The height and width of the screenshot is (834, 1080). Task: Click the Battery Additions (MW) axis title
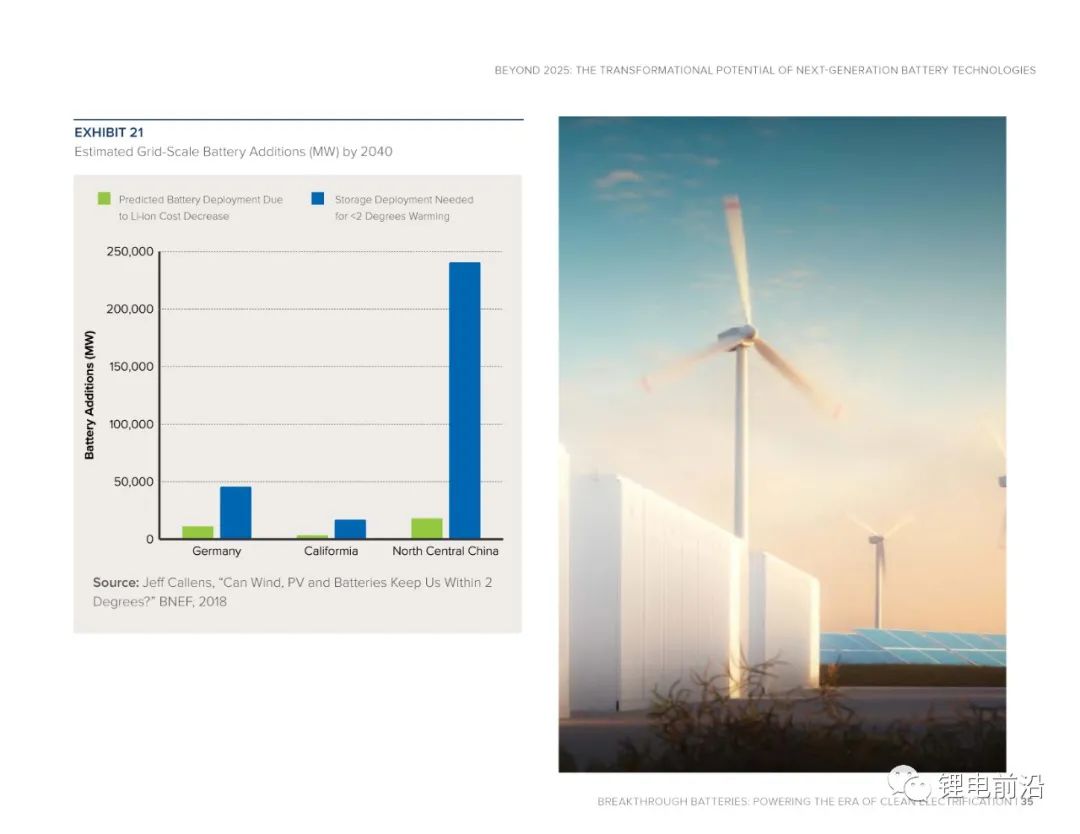(89, 395)
